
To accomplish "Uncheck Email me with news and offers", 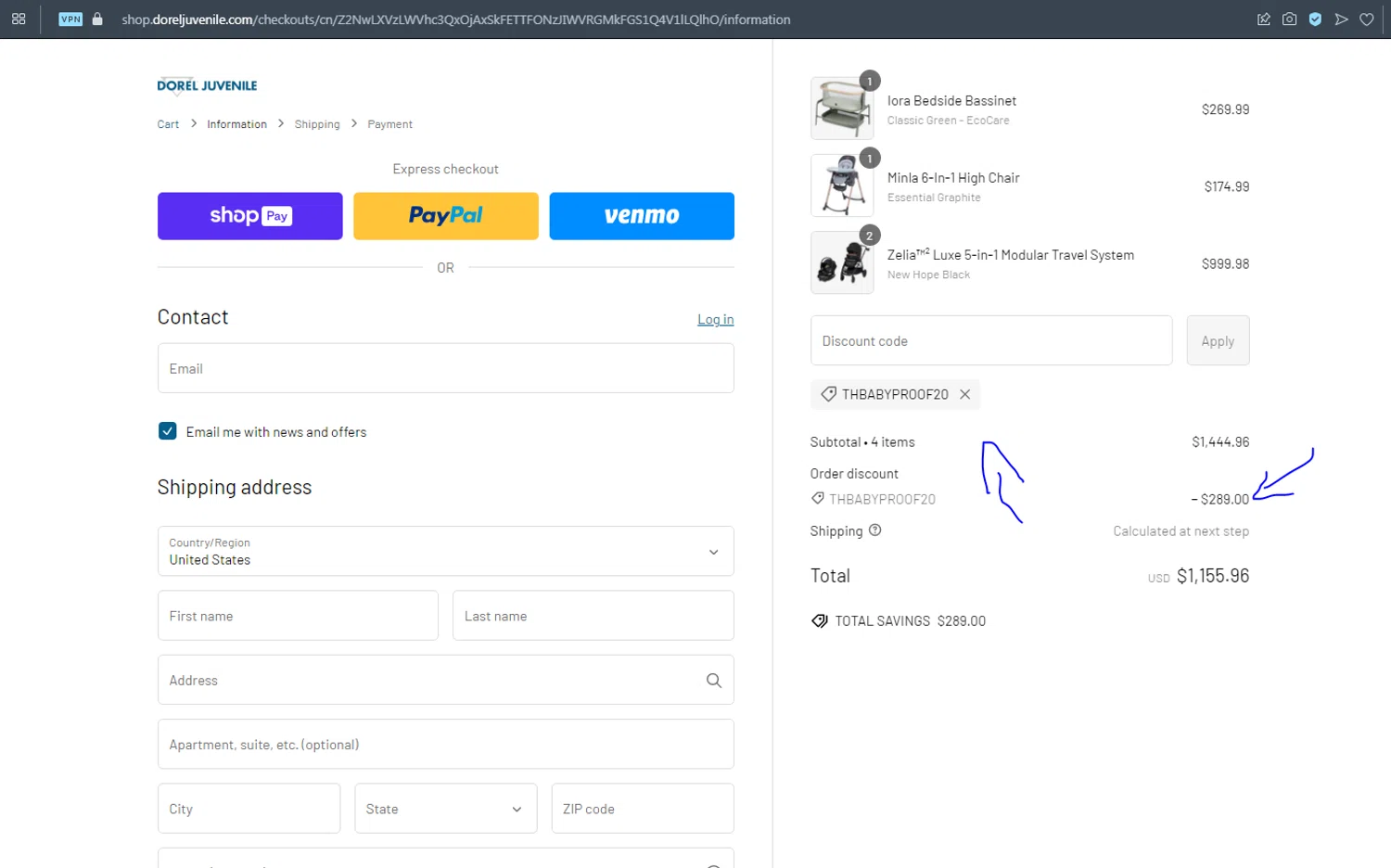I will tap(168, 431).
